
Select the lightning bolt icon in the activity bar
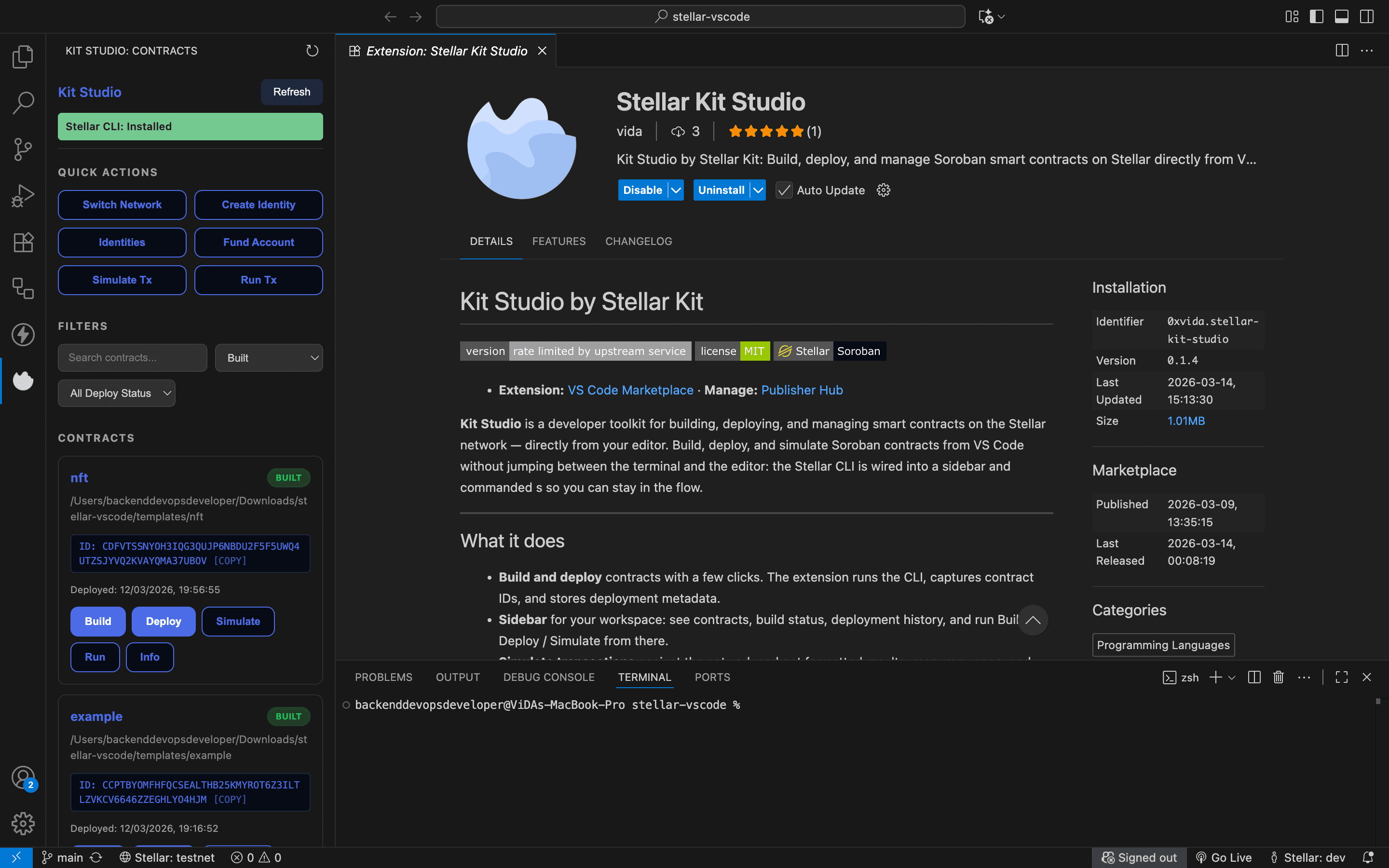[23, 335]
